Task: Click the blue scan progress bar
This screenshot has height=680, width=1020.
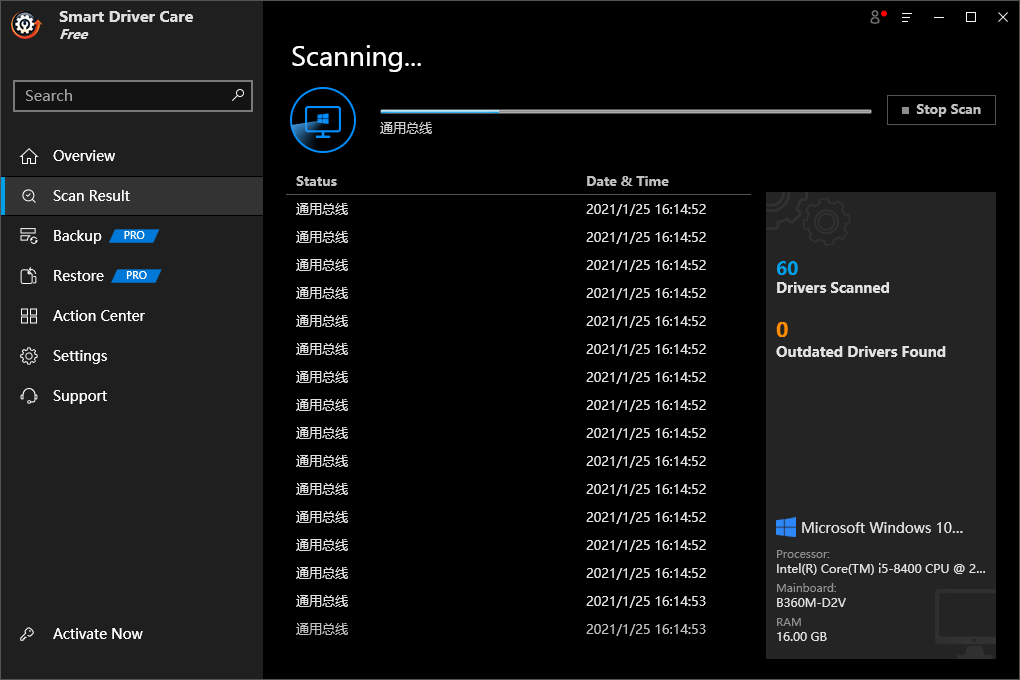Action: pyautogui.click(x=440, y=110)
